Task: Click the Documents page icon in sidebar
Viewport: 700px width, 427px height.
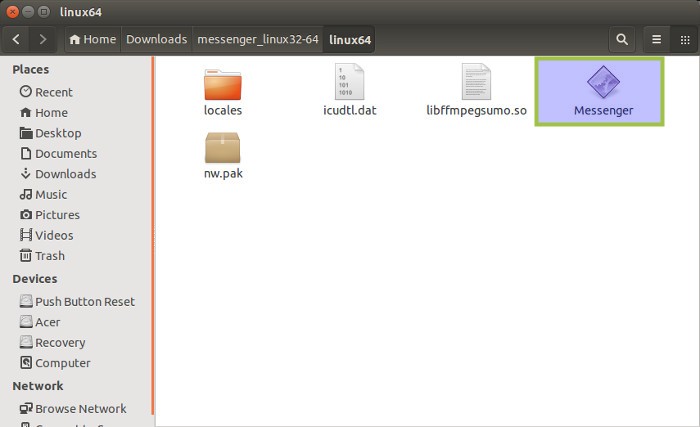Action: 26,153
